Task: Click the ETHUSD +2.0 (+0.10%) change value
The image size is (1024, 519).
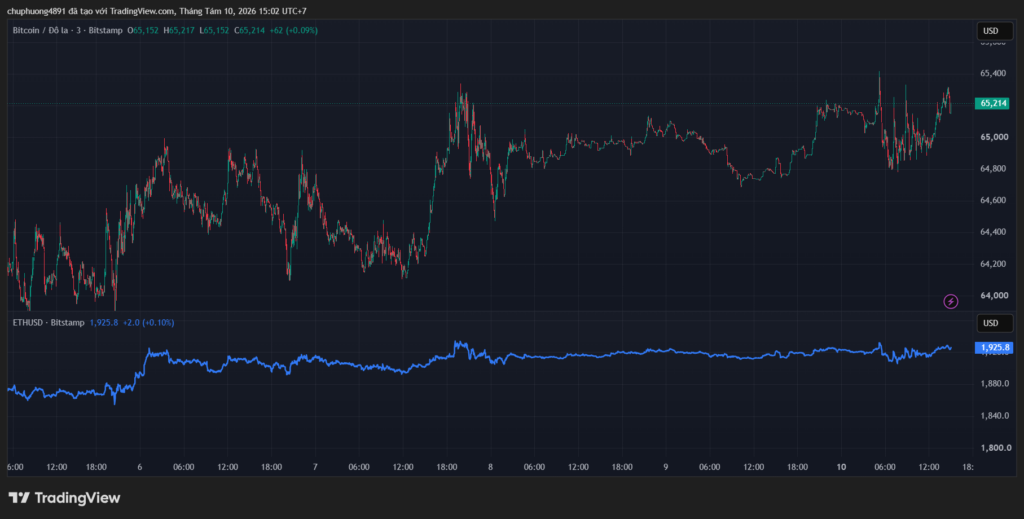Action: tap(149, 322)
